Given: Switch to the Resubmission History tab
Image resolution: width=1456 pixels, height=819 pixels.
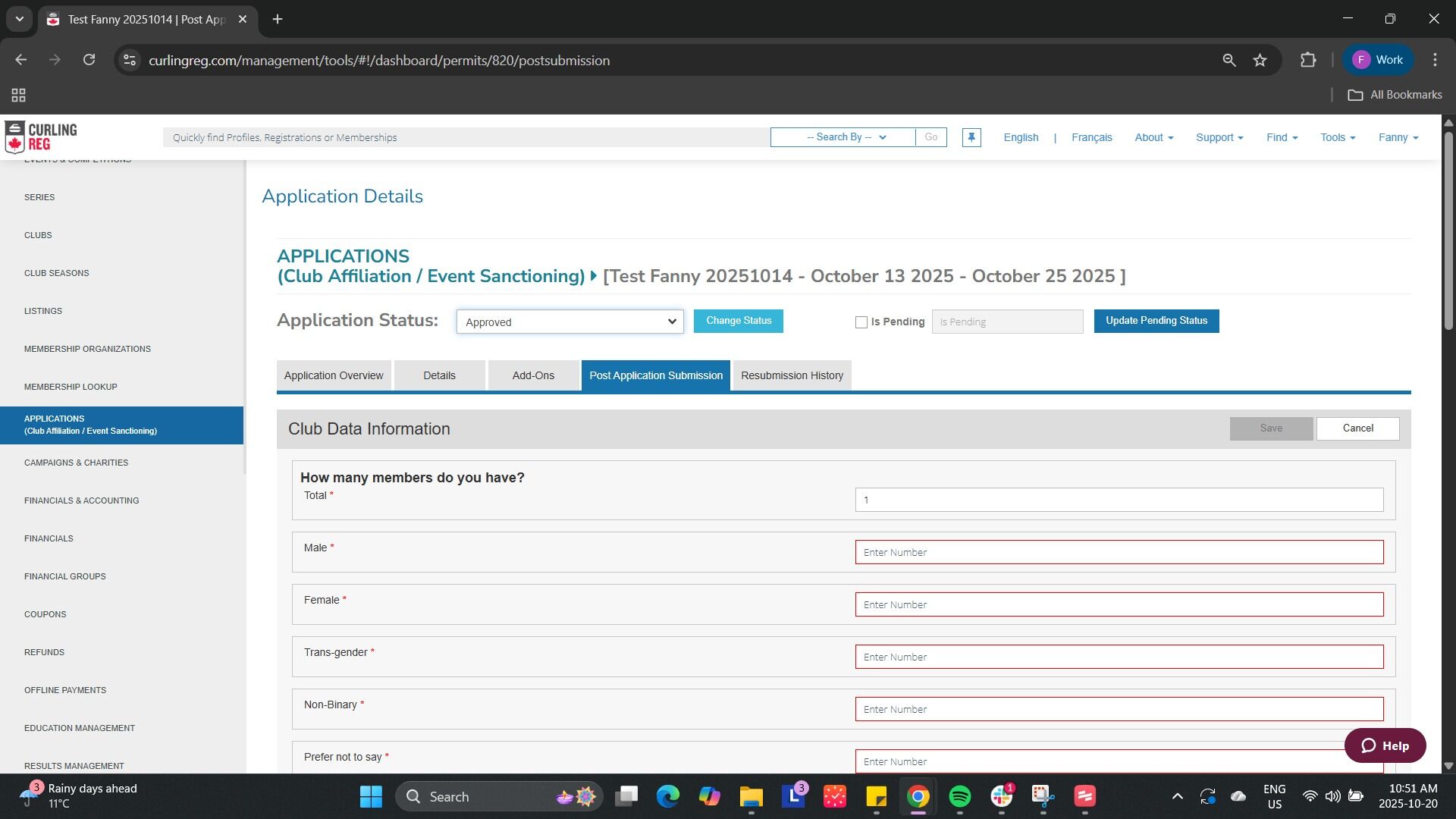Looking at the screenshot, I should 792,375.
